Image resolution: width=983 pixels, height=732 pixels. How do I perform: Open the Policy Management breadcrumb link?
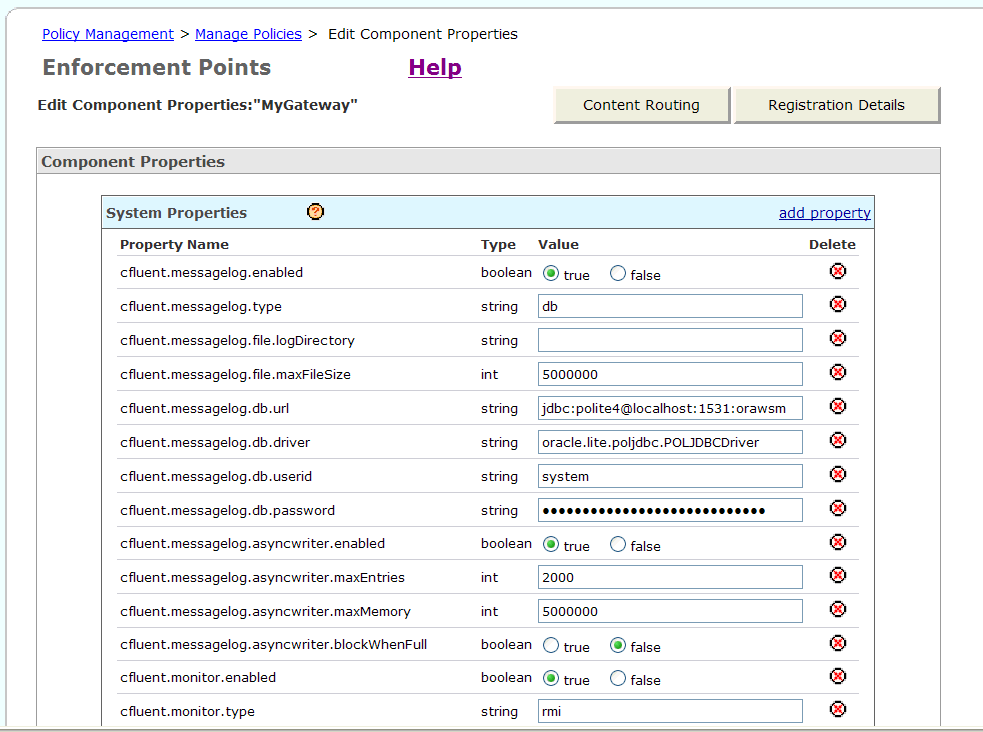coord(108,34)
